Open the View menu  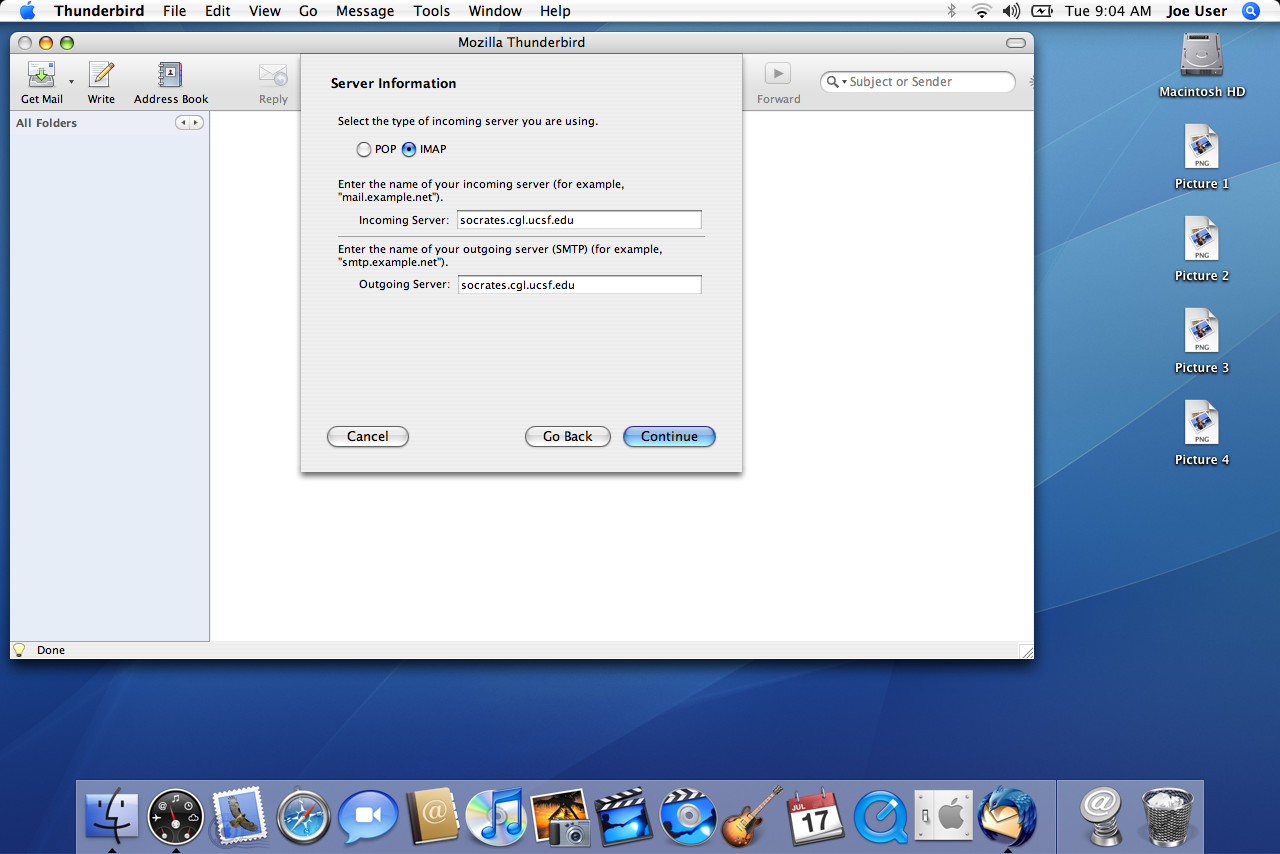(265, 11)
